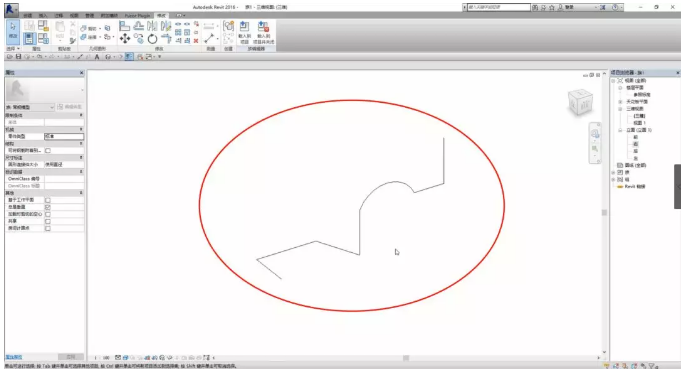Click the selection filter status icon
688x373 pixels.
(x=652, y=366)
